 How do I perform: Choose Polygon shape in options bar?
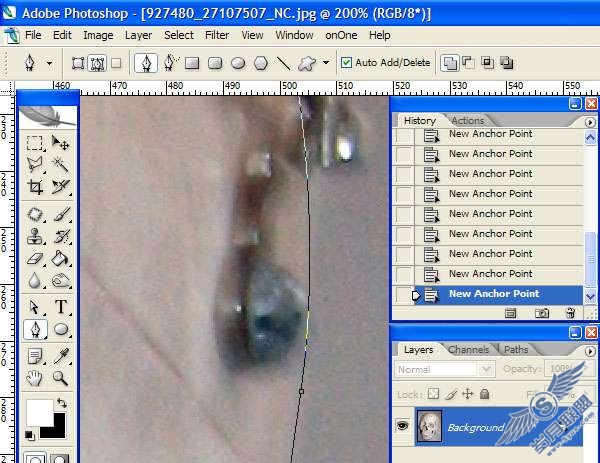tap(261, 63)
